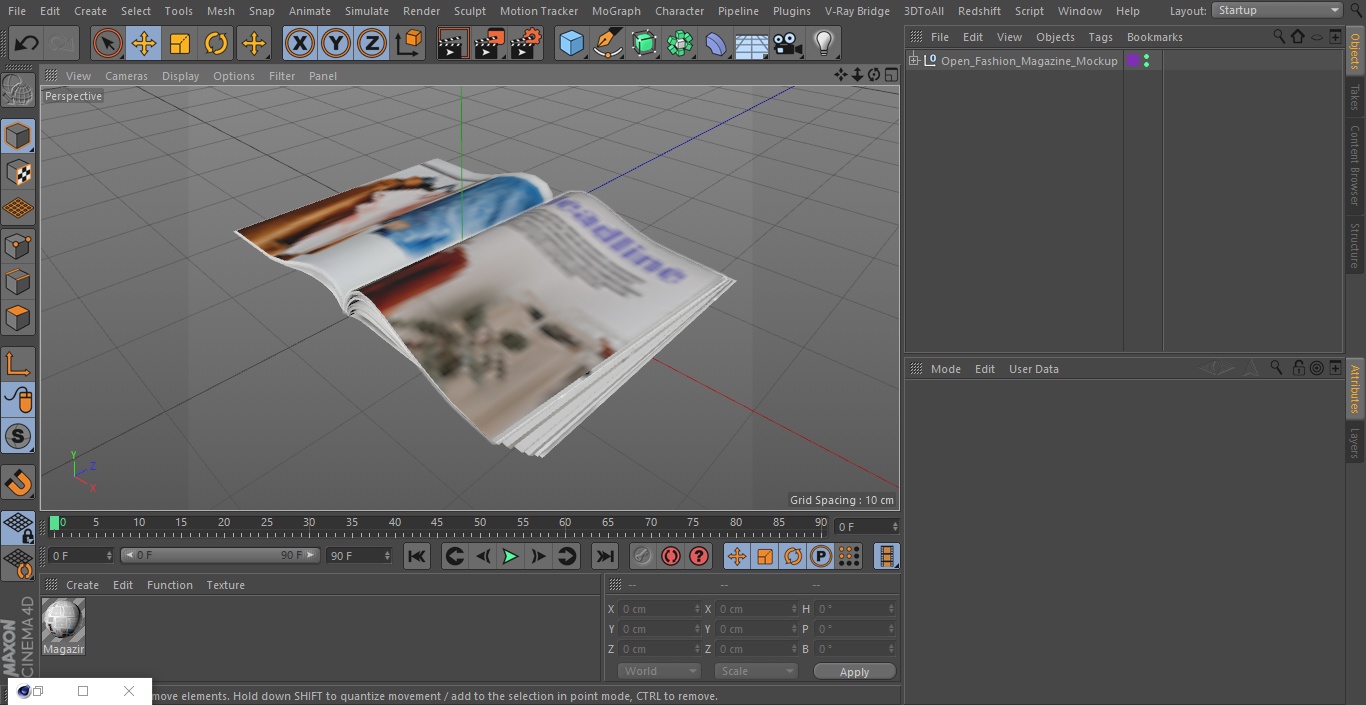This screenshot has width=1366, height=705.
Task: Select Open_Fashion_Magazine_Mockup object name
Action: coord(1029,61)
